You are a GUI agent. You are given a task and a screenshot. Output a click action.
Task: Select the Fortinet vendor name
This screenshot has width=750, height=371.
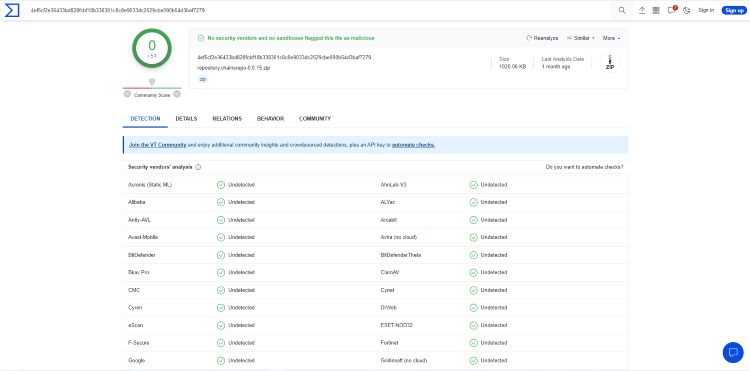(389, 343)
